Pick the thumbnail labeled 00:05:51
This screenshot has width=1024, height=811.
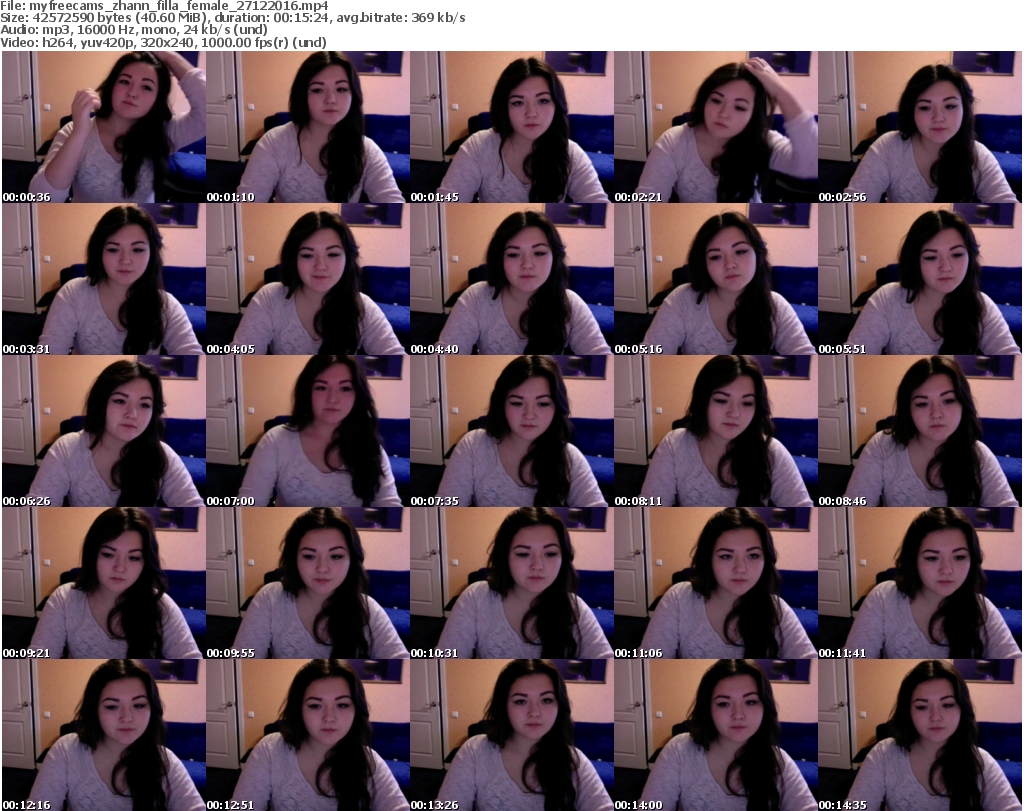coord(919,279)
